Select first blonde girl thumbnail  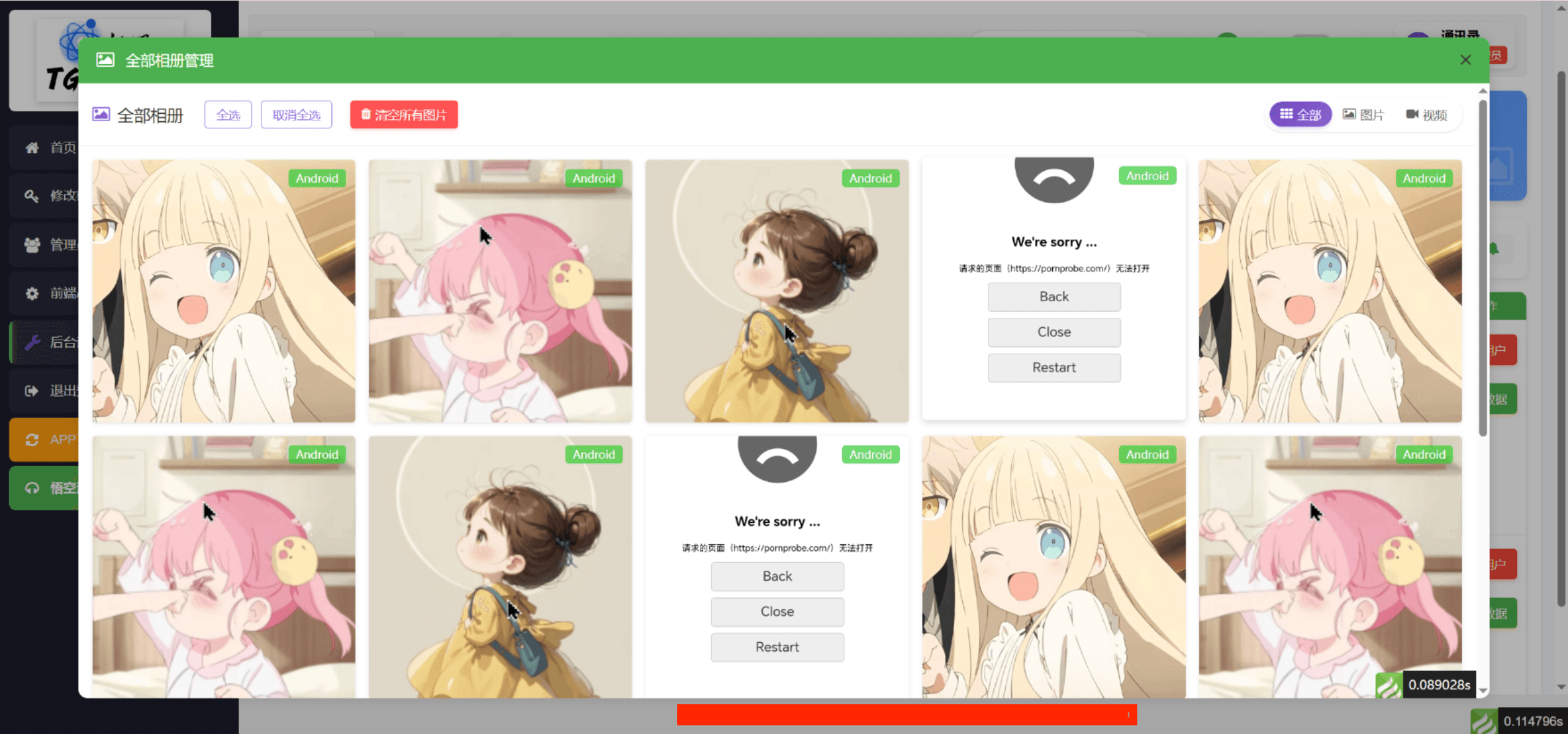point(224,291)
